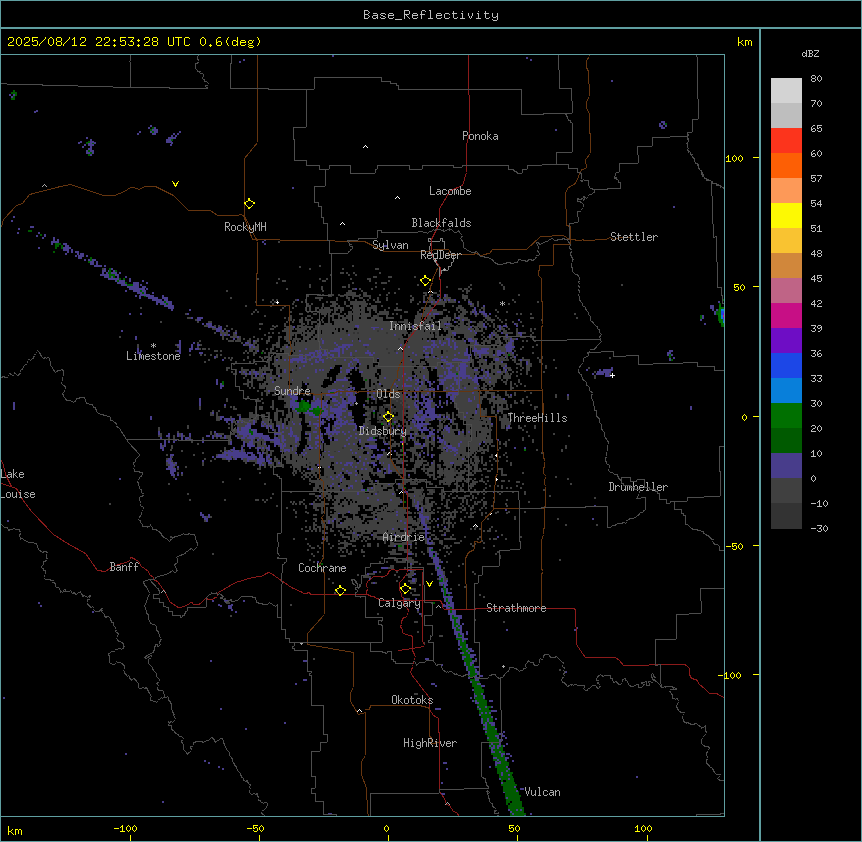This screenshot has width=862, height=842.
Task: Click the yellow diamond marker above Calgary label
Action: click(x=405, y=589)
